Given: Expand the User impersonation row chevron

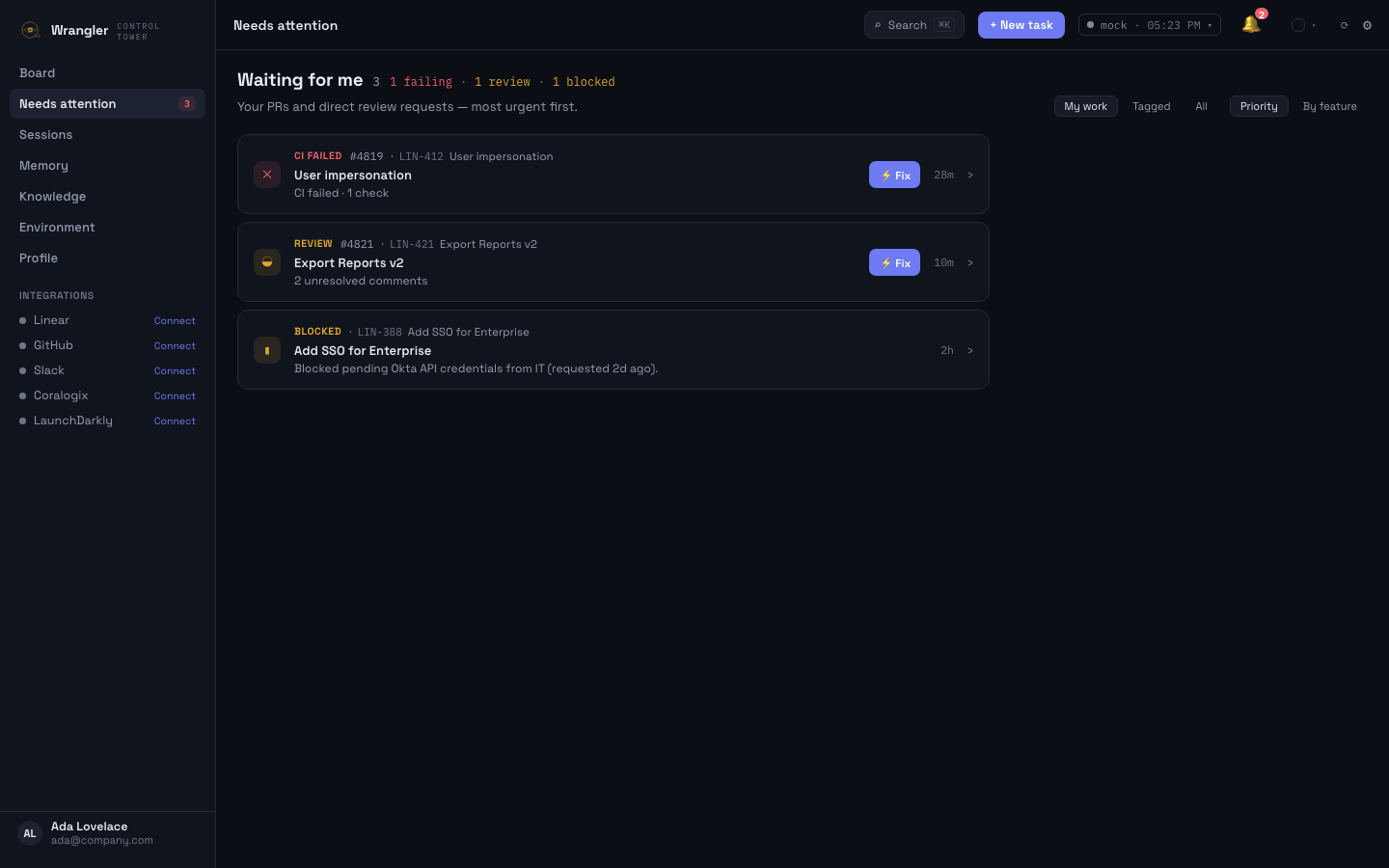Looking at the screenshot, I should coord(970,175).
